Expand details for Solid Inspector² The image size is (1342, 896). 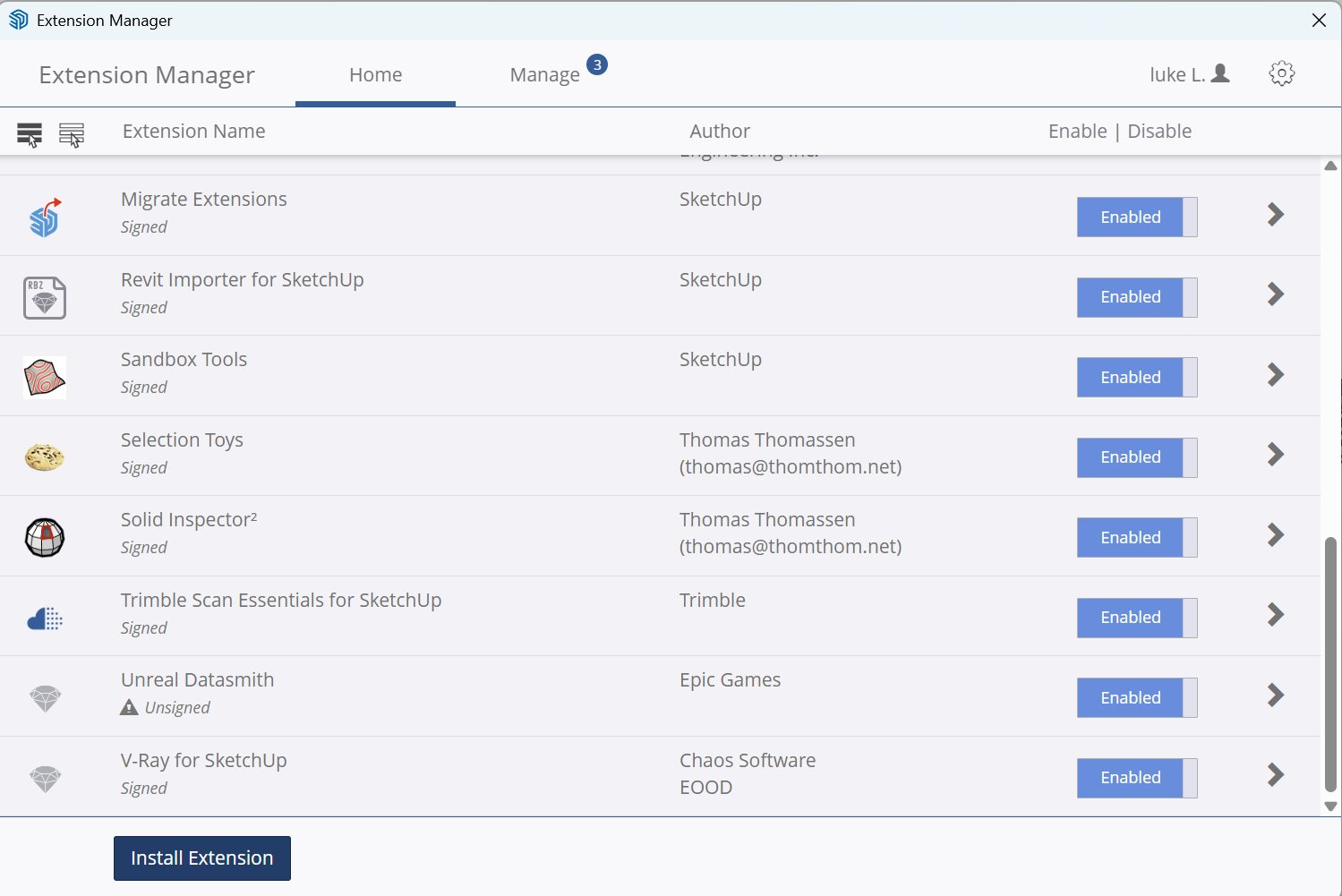pos(1274,534)
